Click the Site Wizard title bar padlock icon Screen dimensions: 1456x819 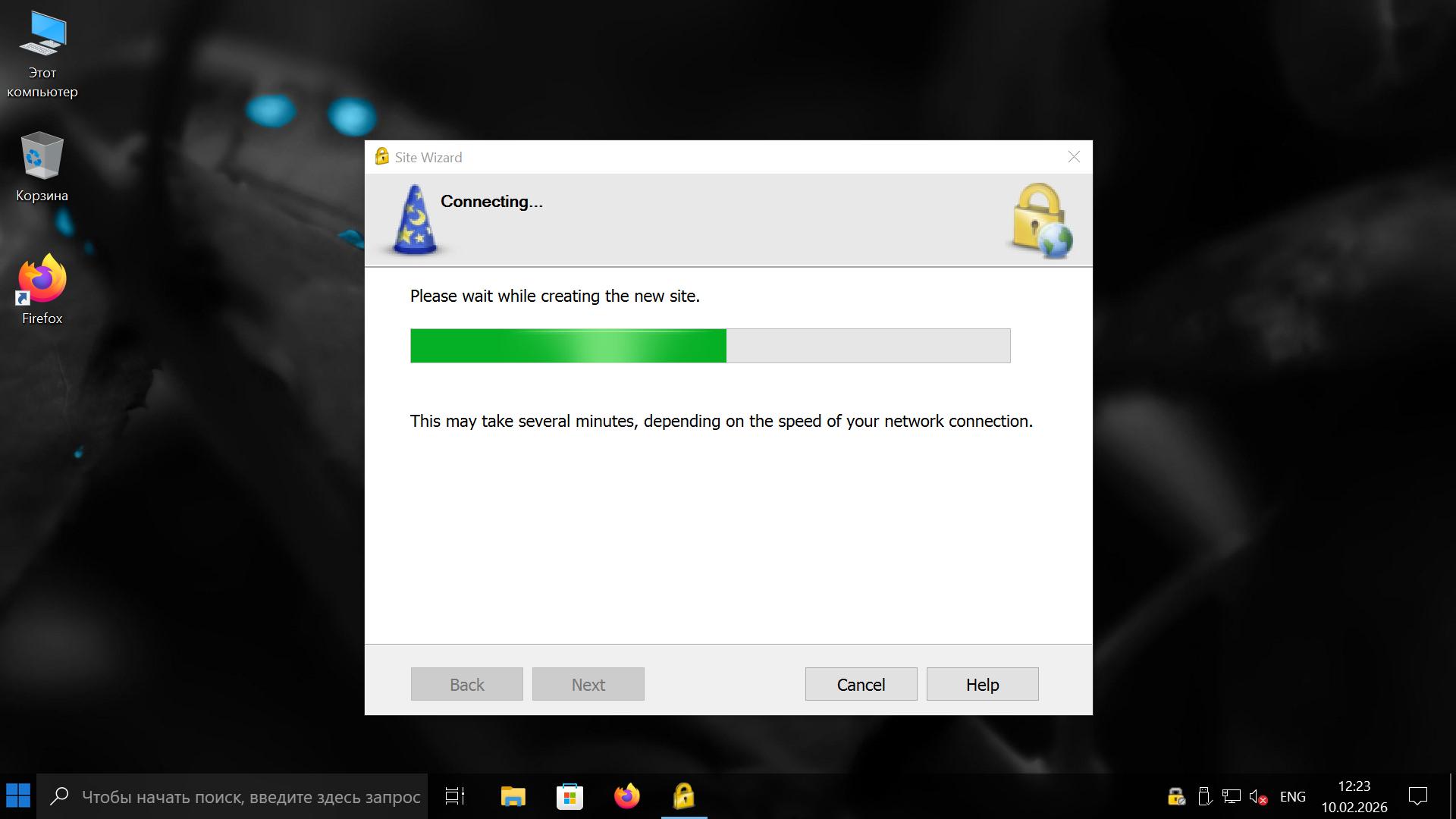(382, 157)
